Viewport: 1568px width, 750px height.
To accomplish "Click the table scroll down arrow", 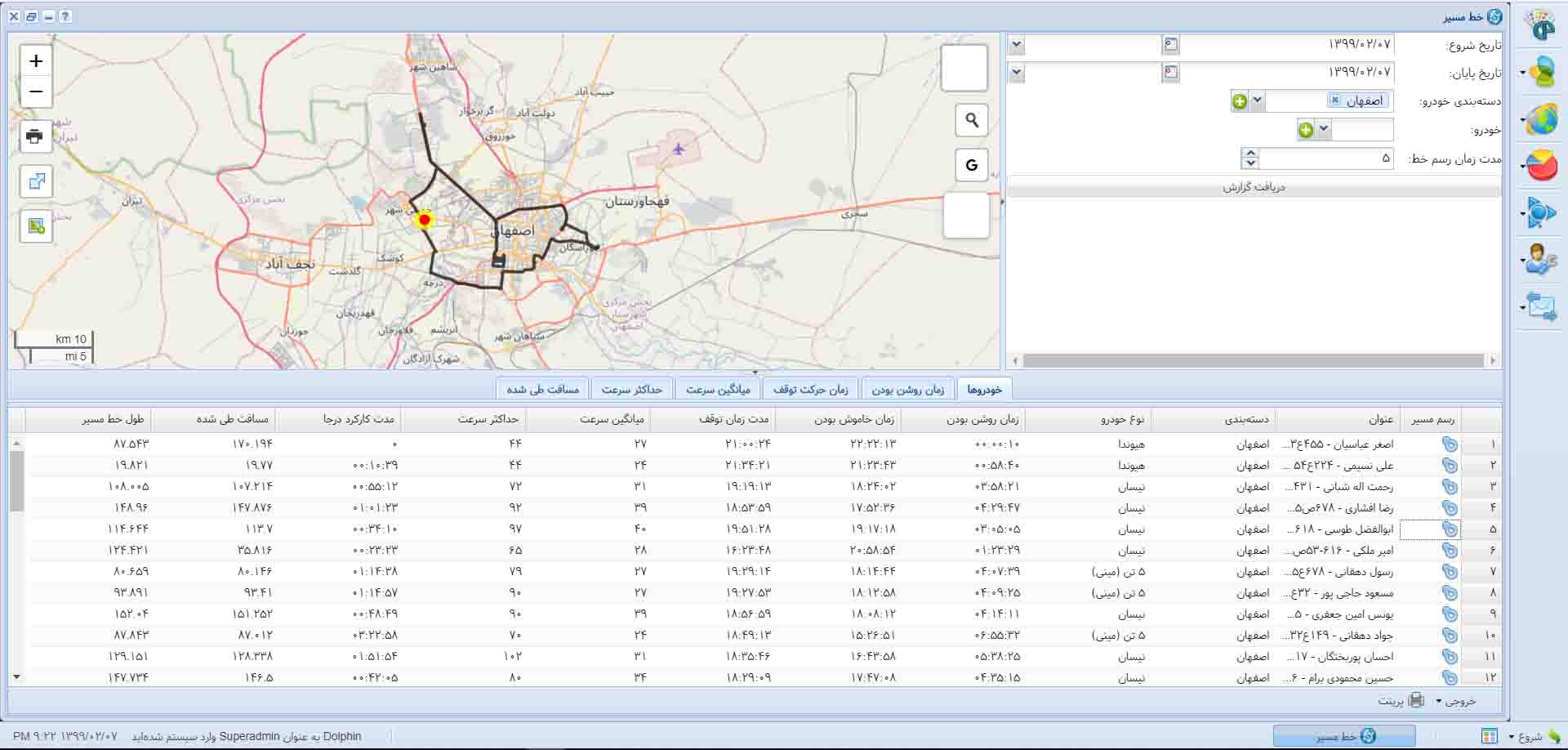I will [16, 677].
